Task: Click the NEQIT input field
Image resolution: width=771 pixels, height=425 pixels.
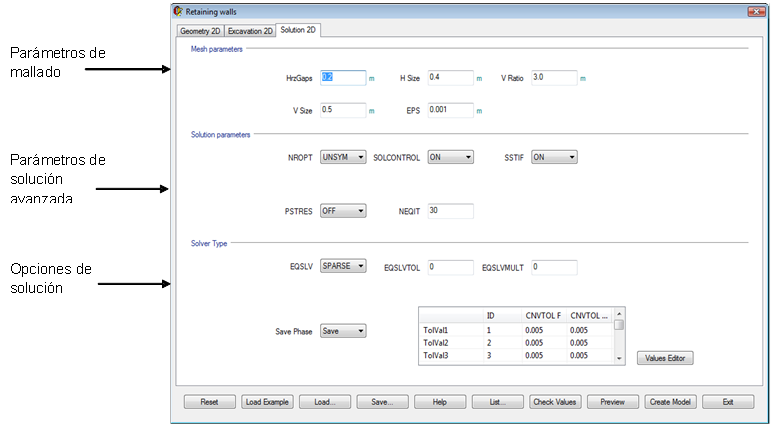Action: (451, 211)
